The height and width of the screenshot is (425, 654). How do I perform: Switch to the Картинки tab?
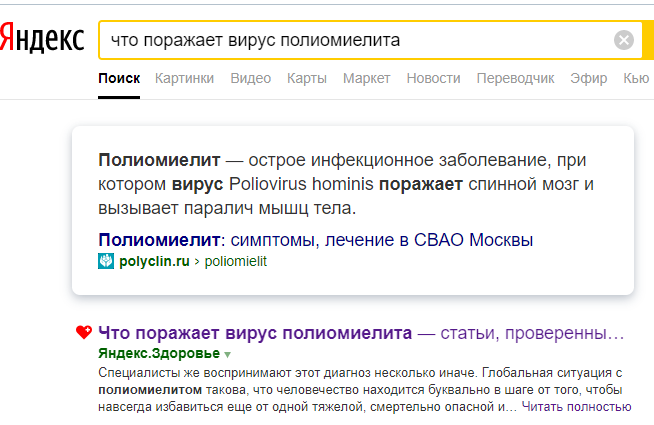pos(185,78)
